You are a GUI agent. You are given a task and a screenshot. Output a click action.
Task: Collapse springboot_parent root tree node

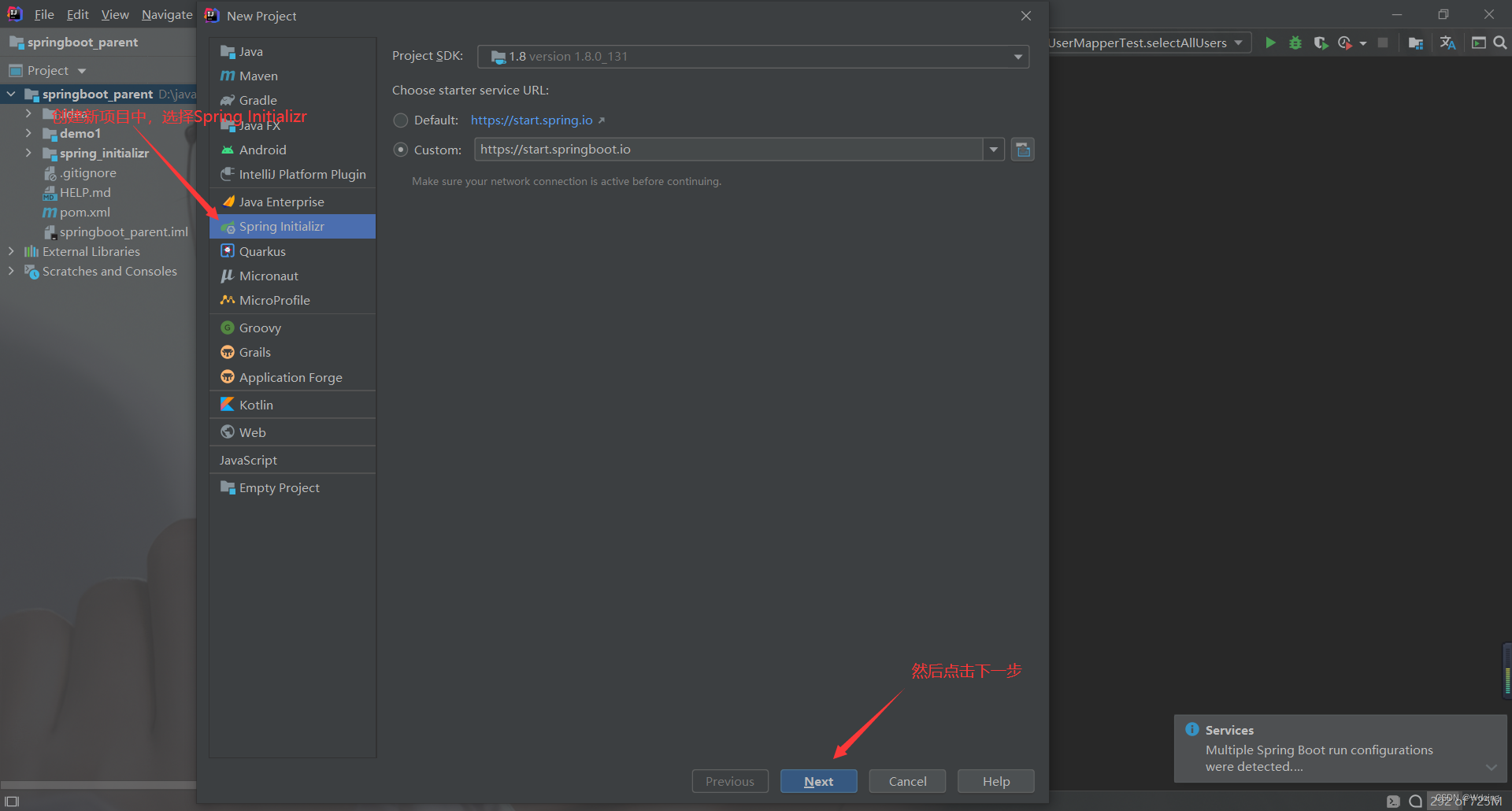[x=11, y=94]
